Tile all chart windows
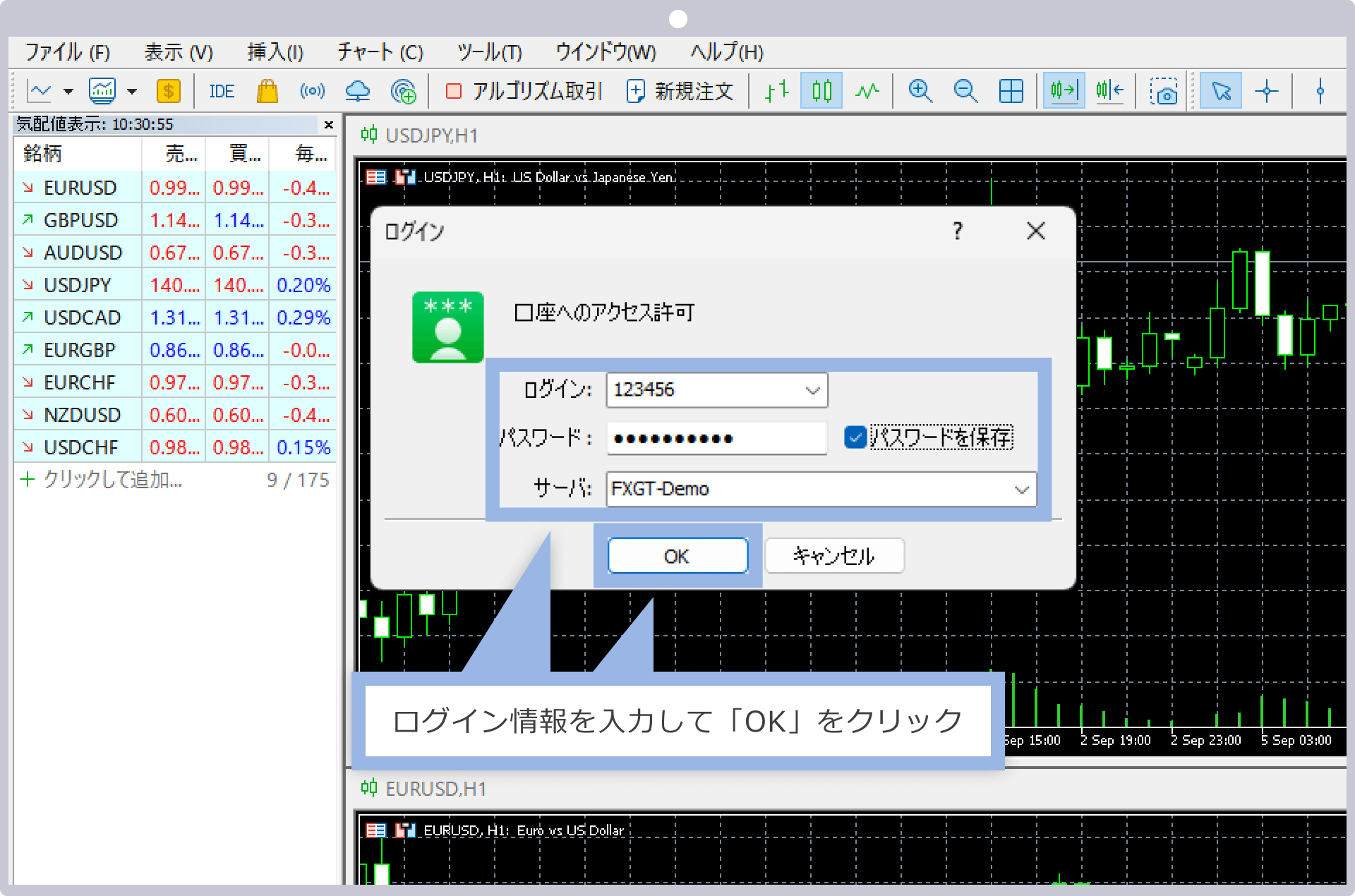This screenshot has height=896, width=1355. pyautogui.click(x=1012, y=90)
